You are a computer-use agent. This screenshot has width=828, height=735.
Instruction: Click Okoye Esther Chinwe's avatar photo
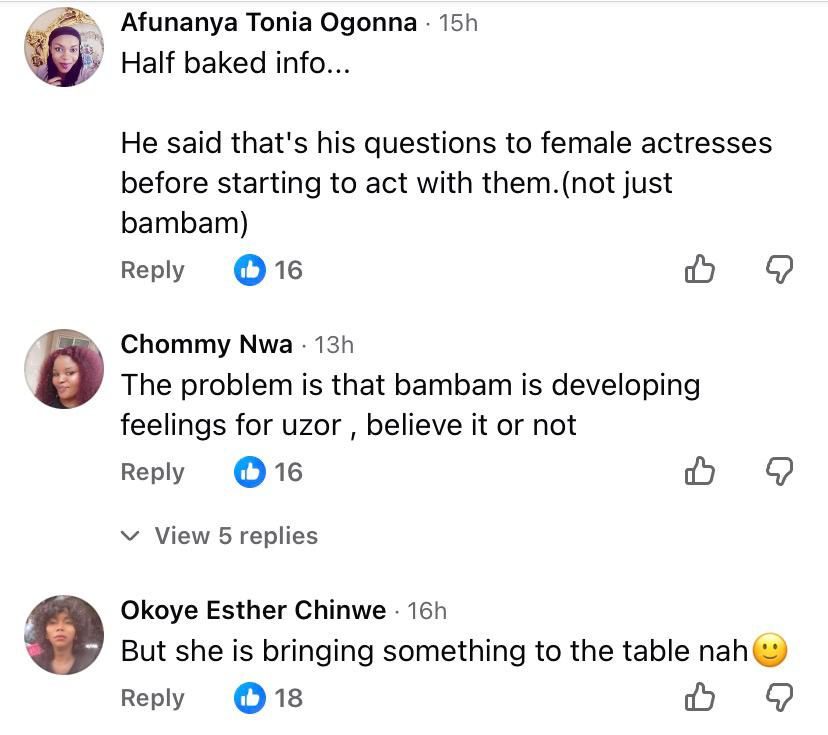pyautogui.click(x=63, y=635)
